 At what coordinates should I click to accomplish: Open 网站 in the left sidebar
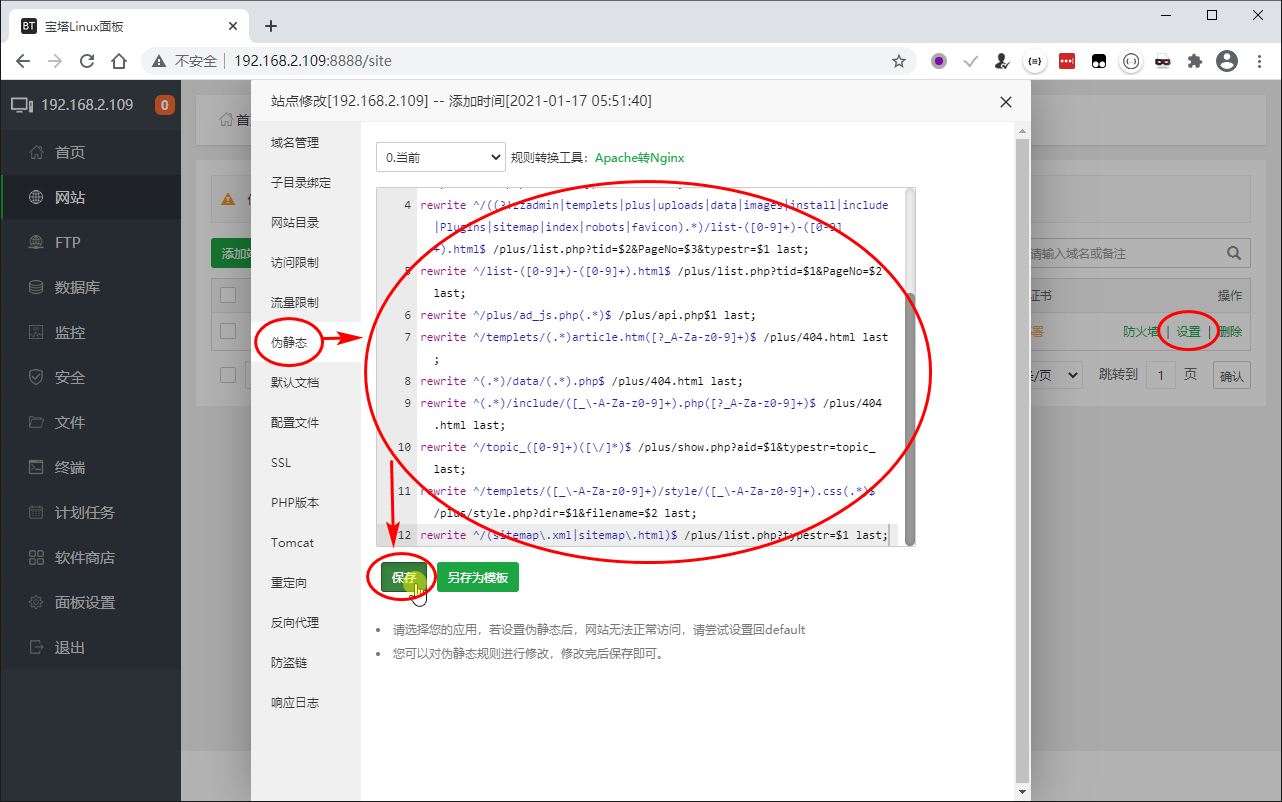[x=90, y=197]
